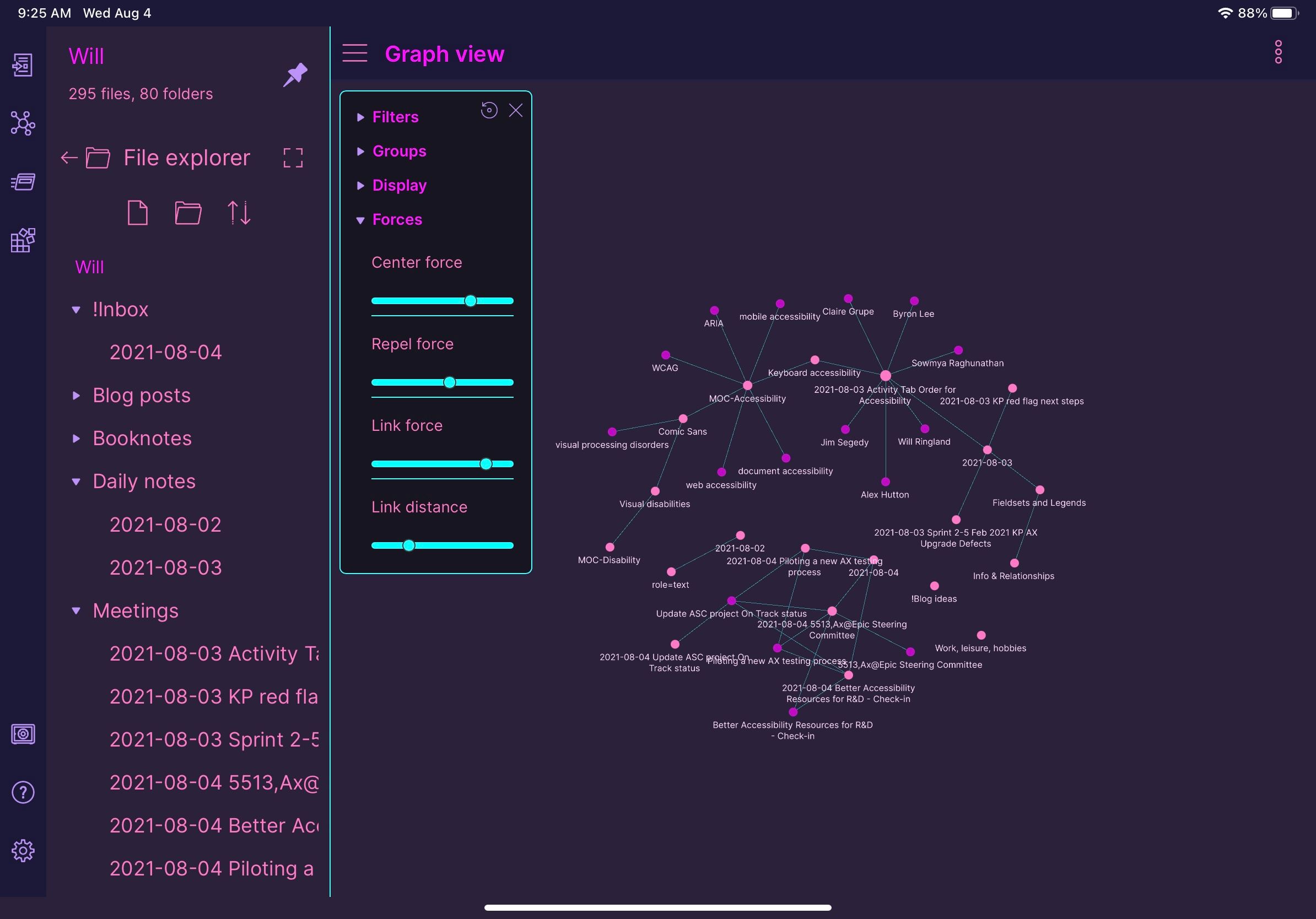Open the 2021-08-03 KP red flag note
The image size is (1316, 919).
tap(214, 697)
